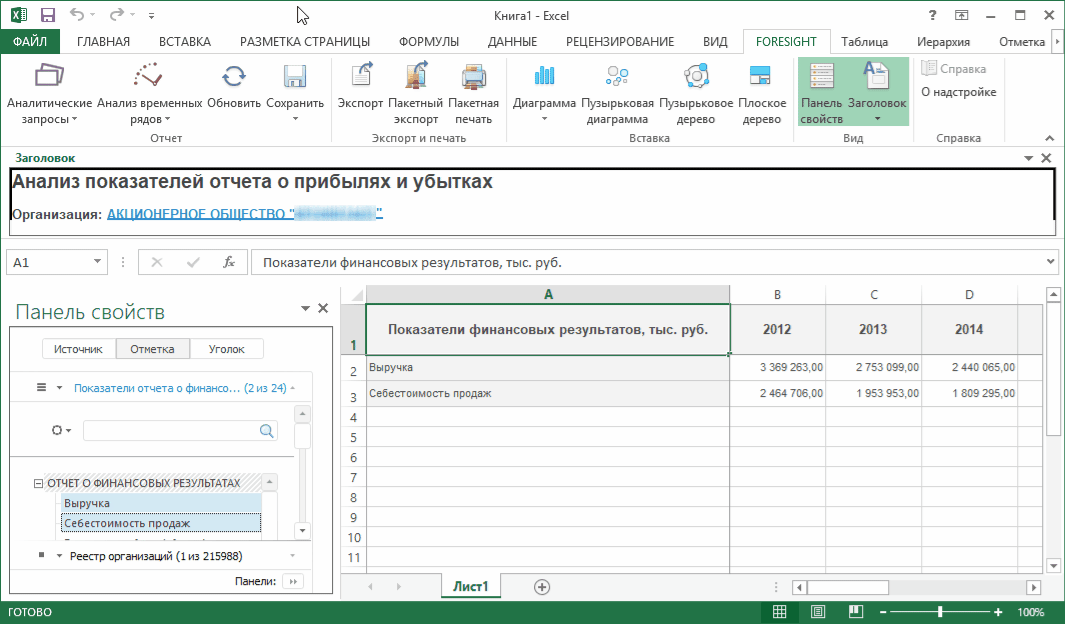The height and width of the screenshot is (624, 1065).
Task: Switch to Page Layout view in status bar
Action: [818, 612]
